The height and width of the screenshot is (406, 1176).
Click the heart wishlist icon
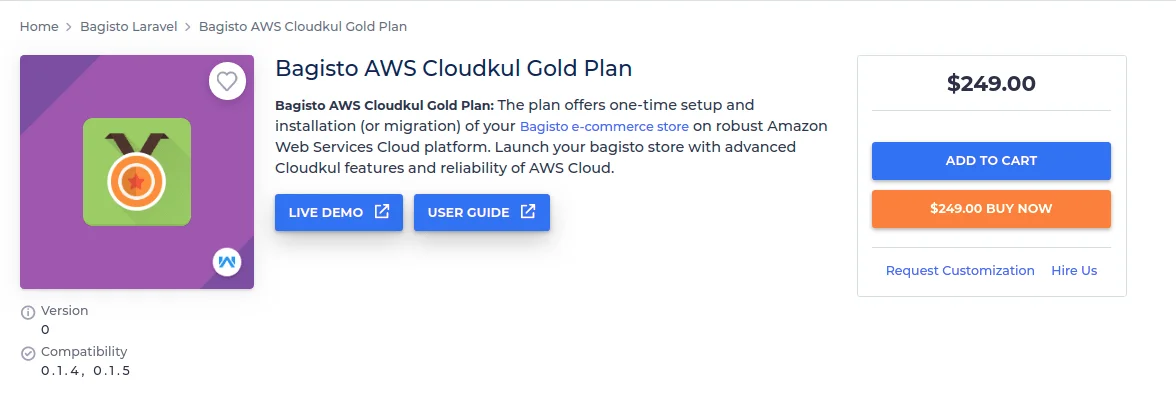tap(227, 81)
